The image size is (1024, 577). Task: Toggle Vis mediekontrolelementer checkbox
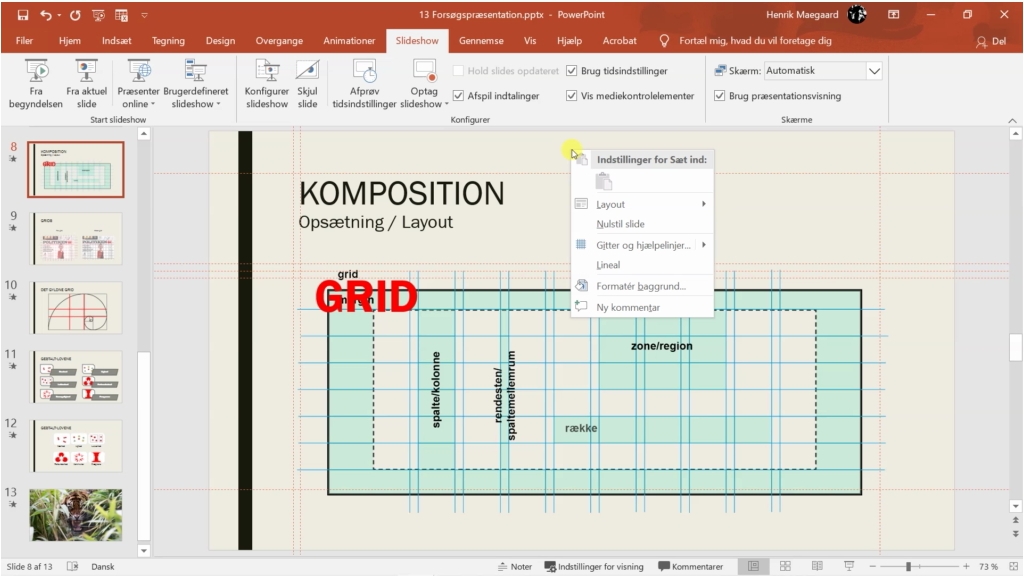tap(571, 95)
